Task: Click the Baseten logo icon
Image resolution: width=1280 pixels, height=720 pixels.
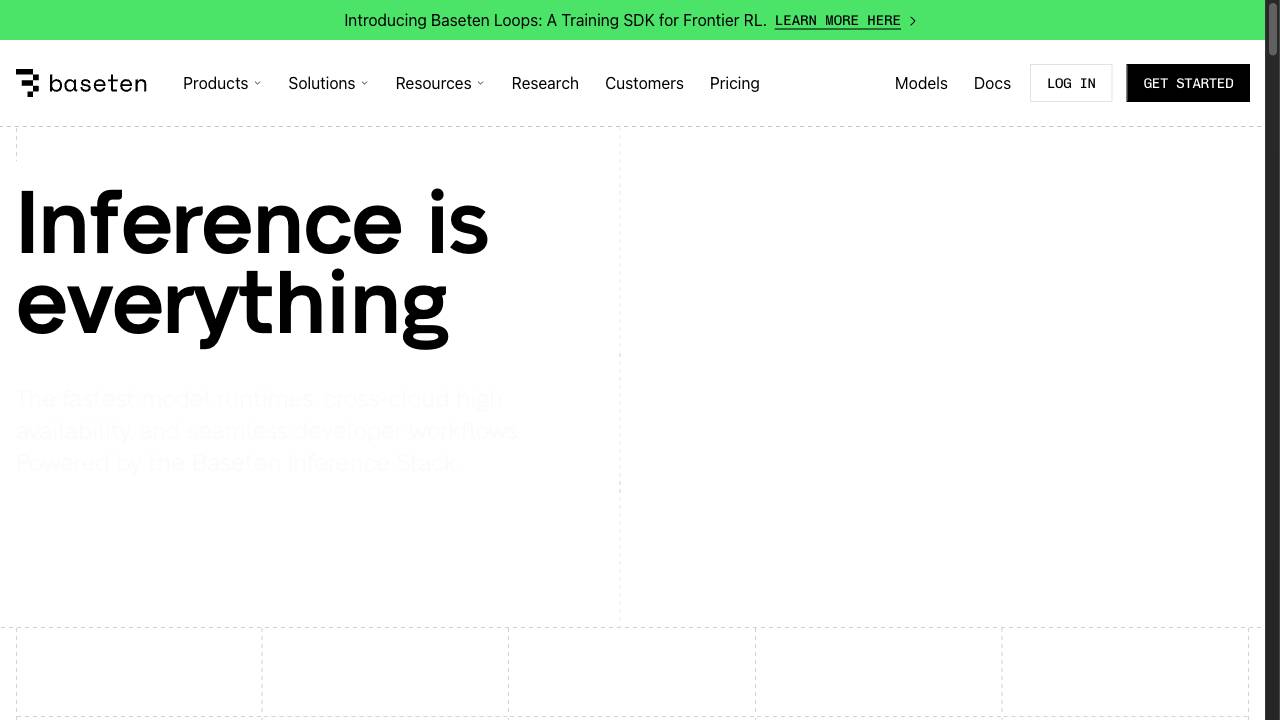Action: 28,83
